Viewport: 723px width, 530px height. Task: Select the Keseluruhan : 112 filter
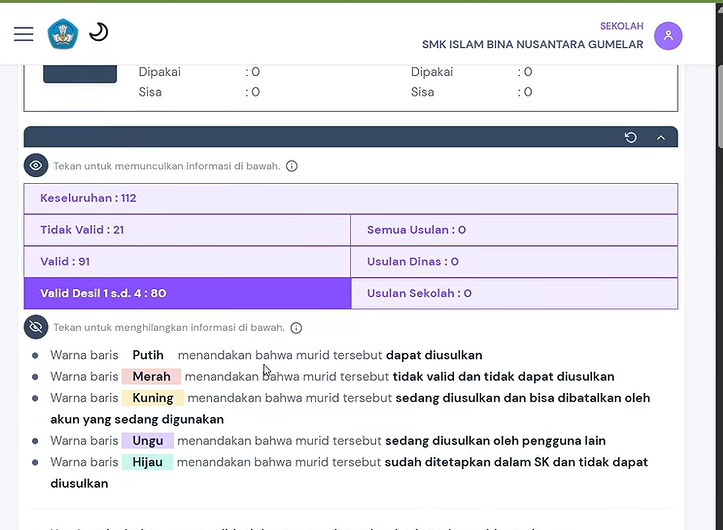[350, 198]
